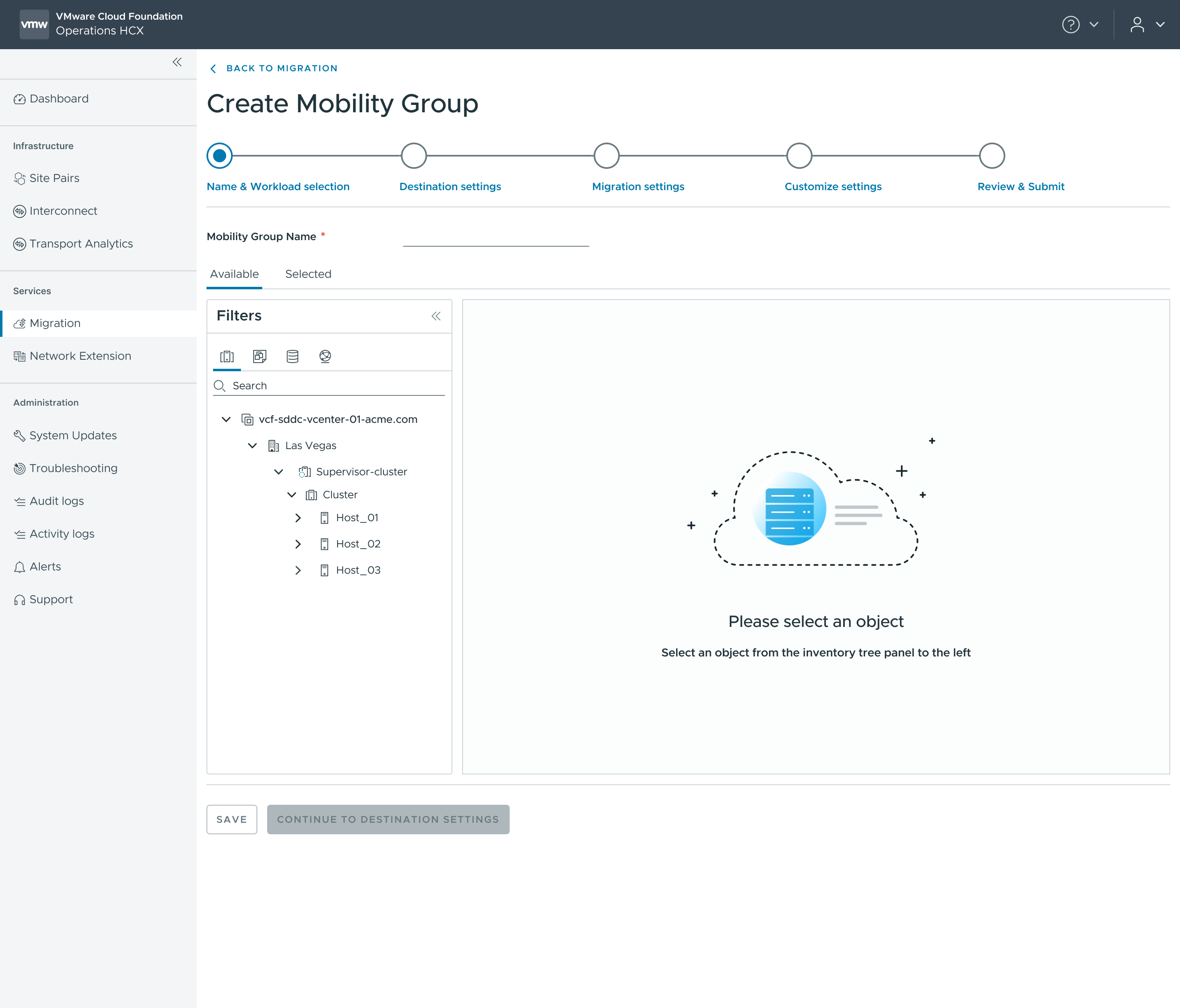Click the Transport Analytics icon
The height and width of the screenshot is (1008, 1180).
coord(19,244)
